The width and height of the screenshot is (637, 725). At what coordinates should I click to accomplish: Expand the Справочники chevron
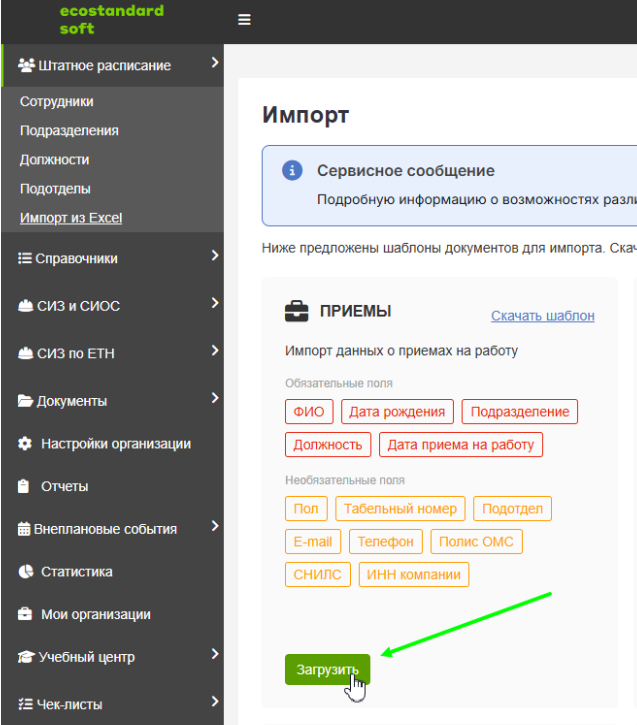click(214, 255)
